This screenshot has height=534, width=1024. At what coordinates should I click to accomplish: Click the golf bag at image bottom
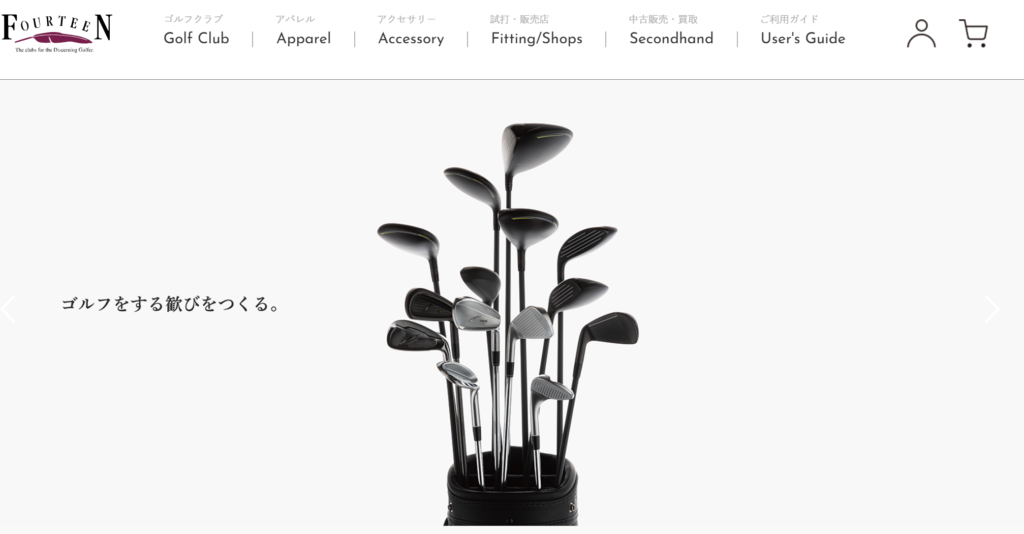coord(511,488)
